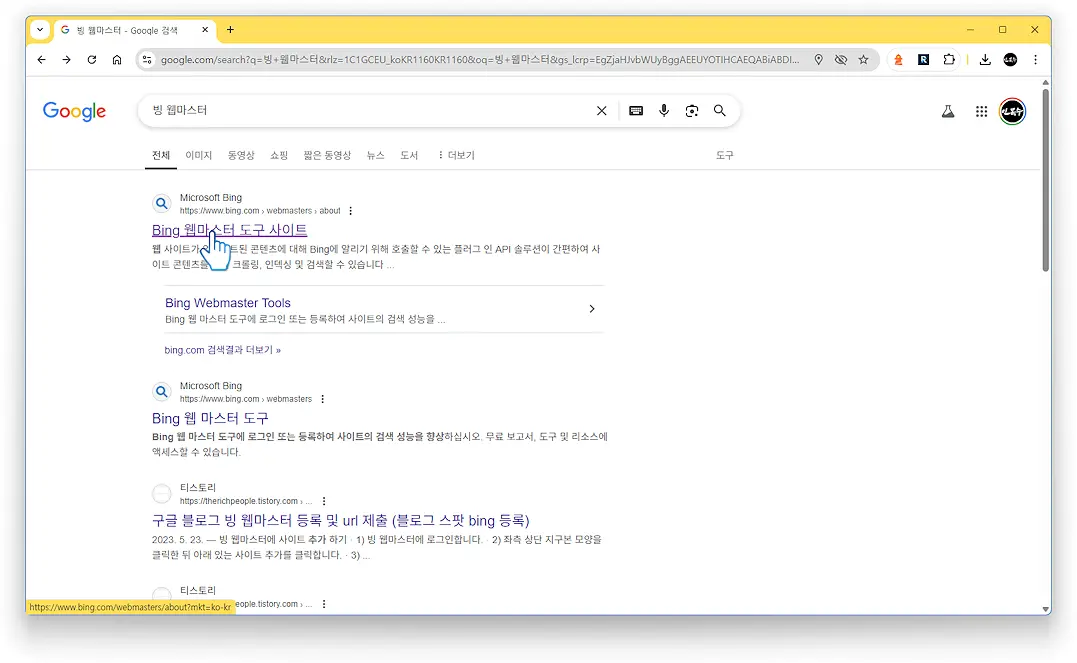This screenshot has width=1077, height=663.
Task: Open Search Labs via the flask icon
Action: [x=948, y=111]
